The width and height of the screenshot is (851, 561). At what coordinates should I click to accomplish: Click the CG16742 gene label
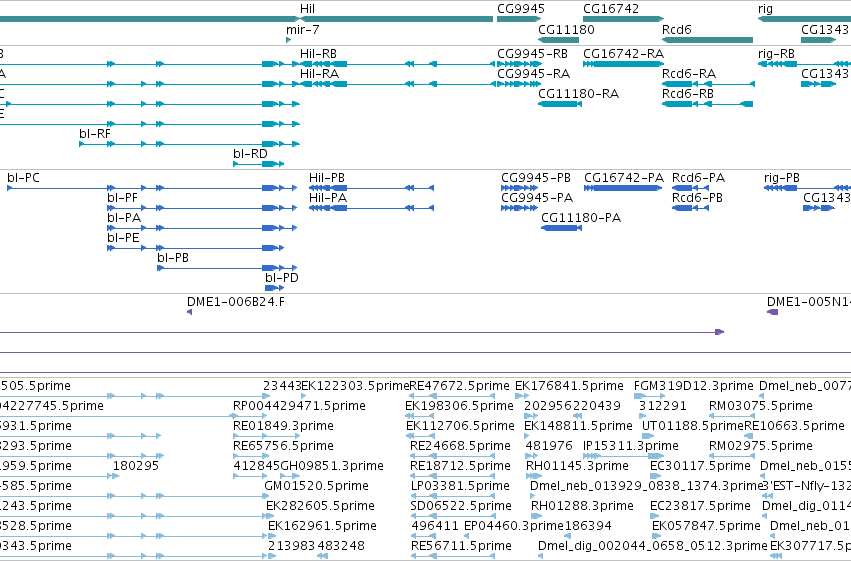tap(611, 9)
